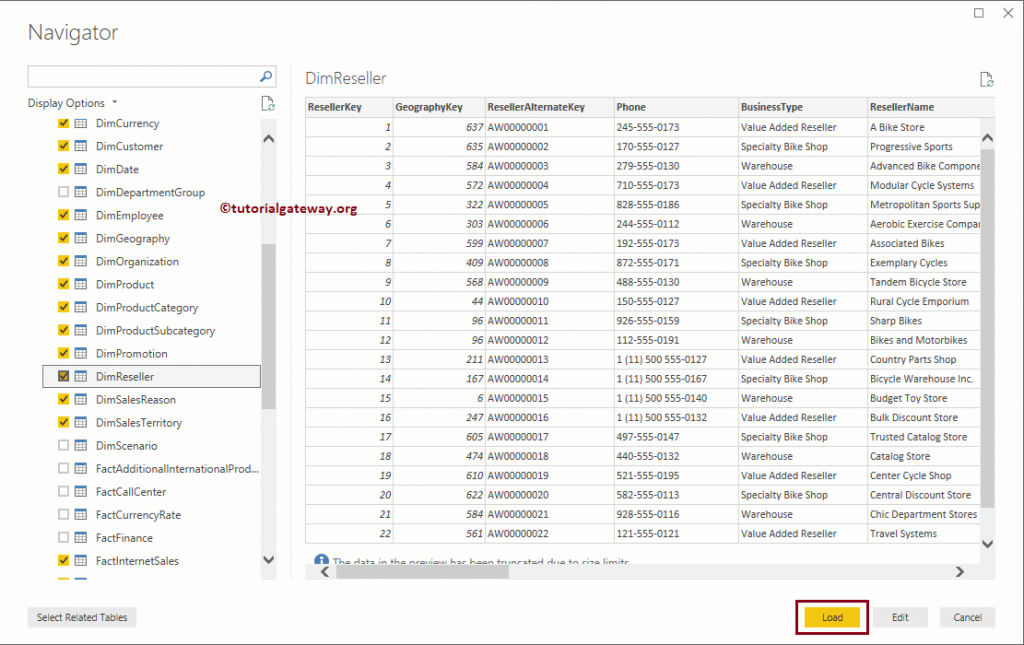Click Select Related Tables

click(81, 617)
